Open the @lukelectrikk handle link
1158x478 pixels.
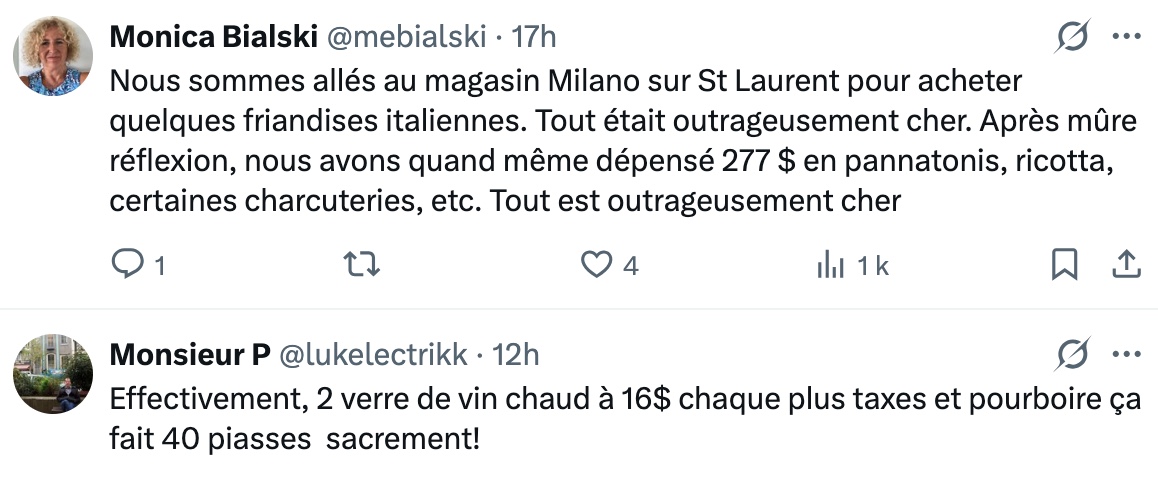[371, 354]
